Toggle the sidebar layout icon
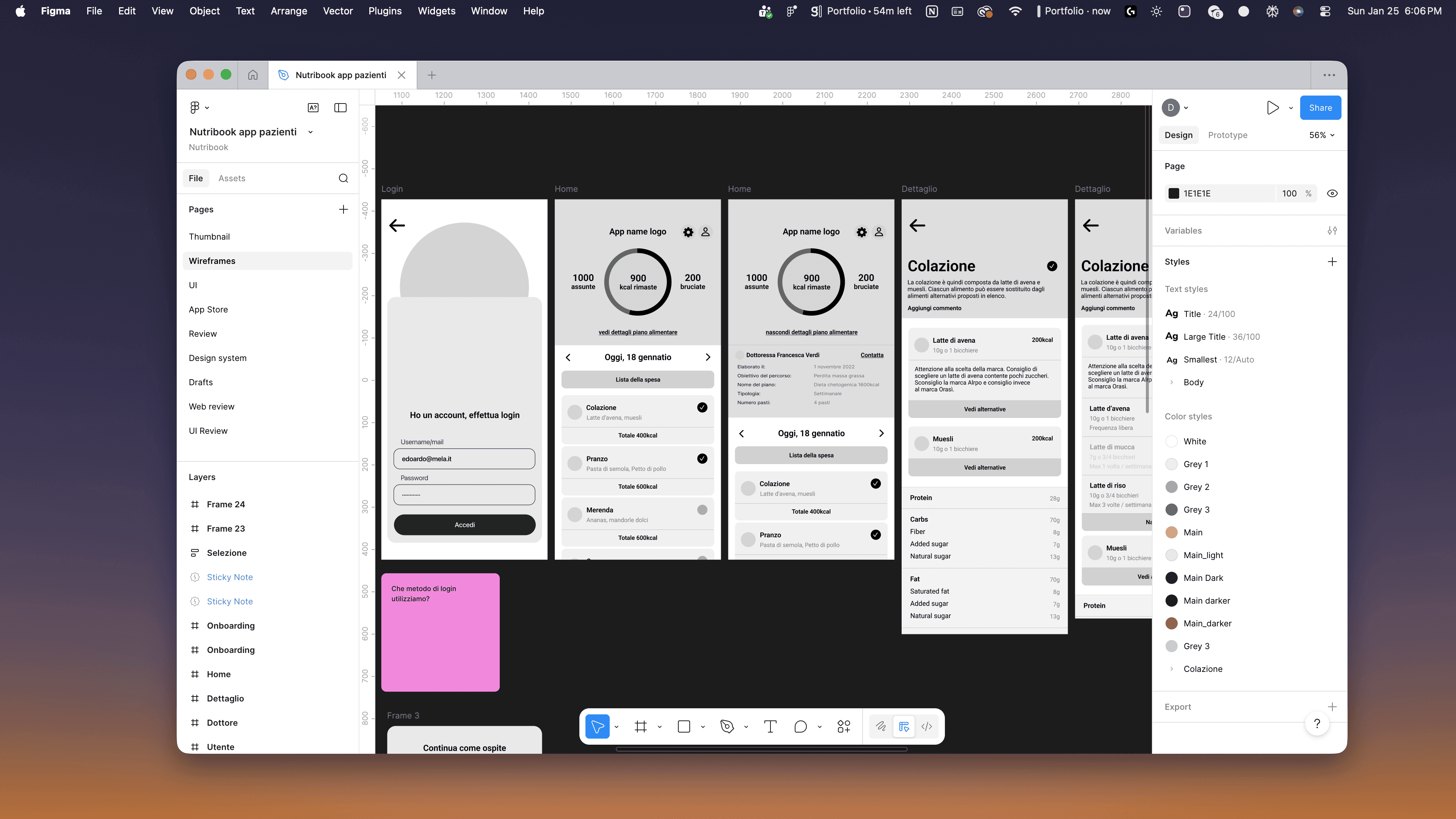 coord(340,108)
